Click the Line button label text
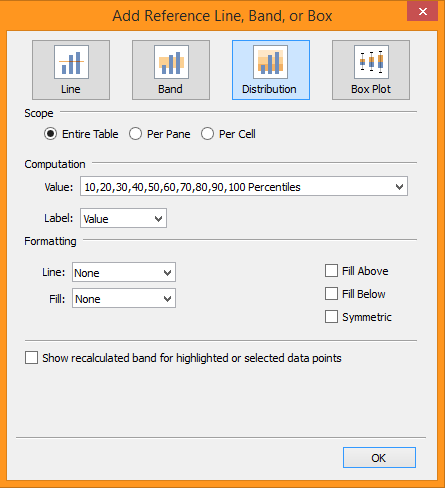 71,89
